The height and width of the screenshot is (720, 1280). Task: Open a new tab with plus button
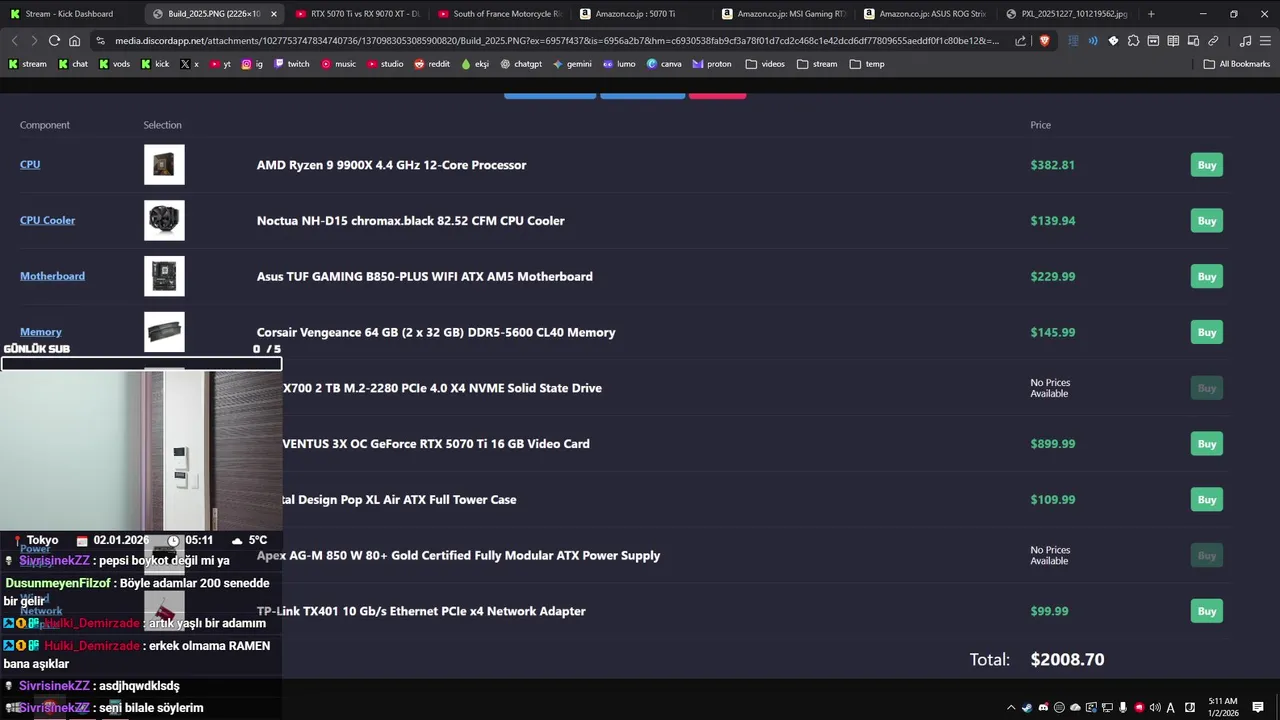1151,14
